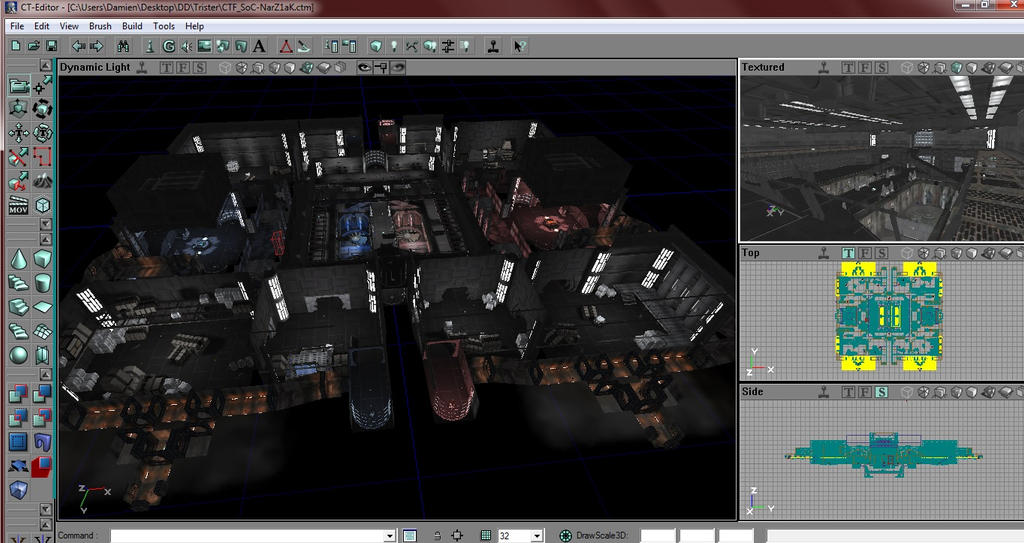Click Build Geometry cube icon
The height and width of the screenshot is (543, 1024).
point(376,46)
